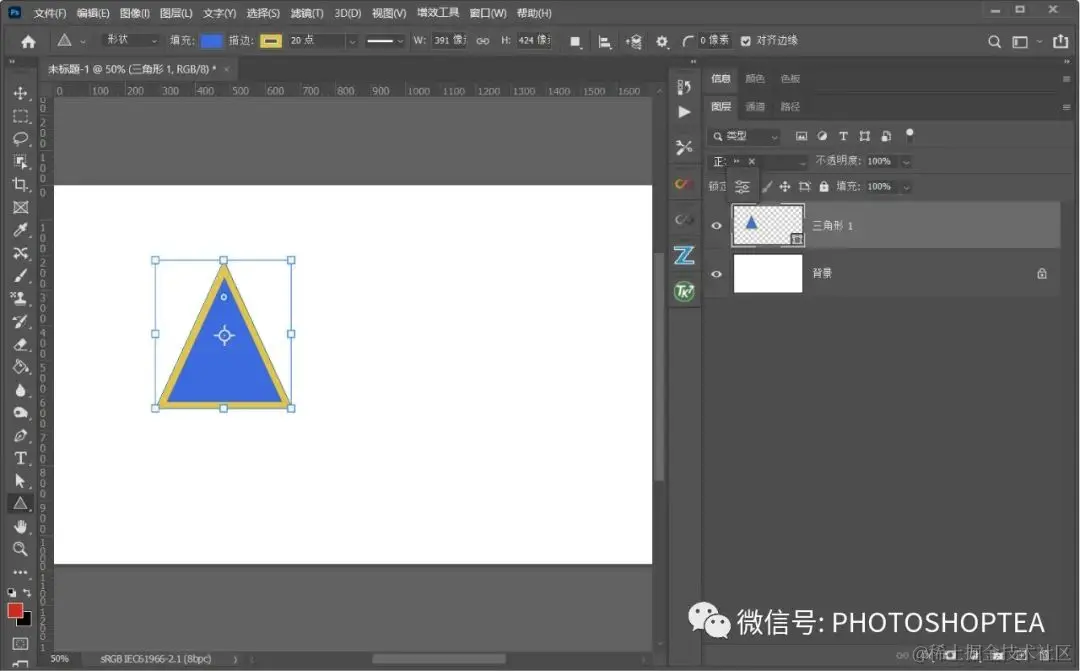Toggle smart object layer filter icon
Viewport: 1080px width, 671px height.
886,136
